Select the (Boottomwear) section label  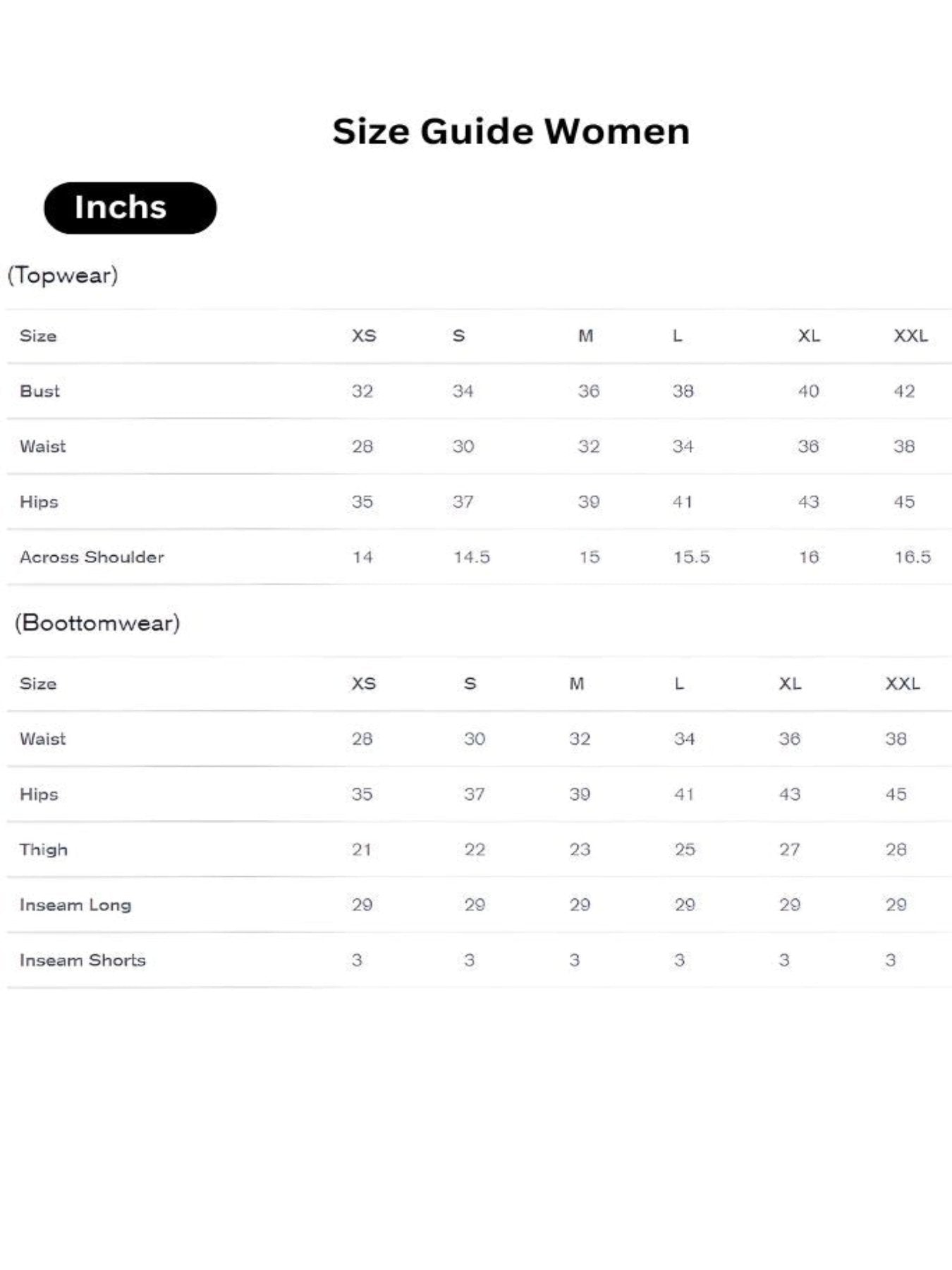pos(97,623)
